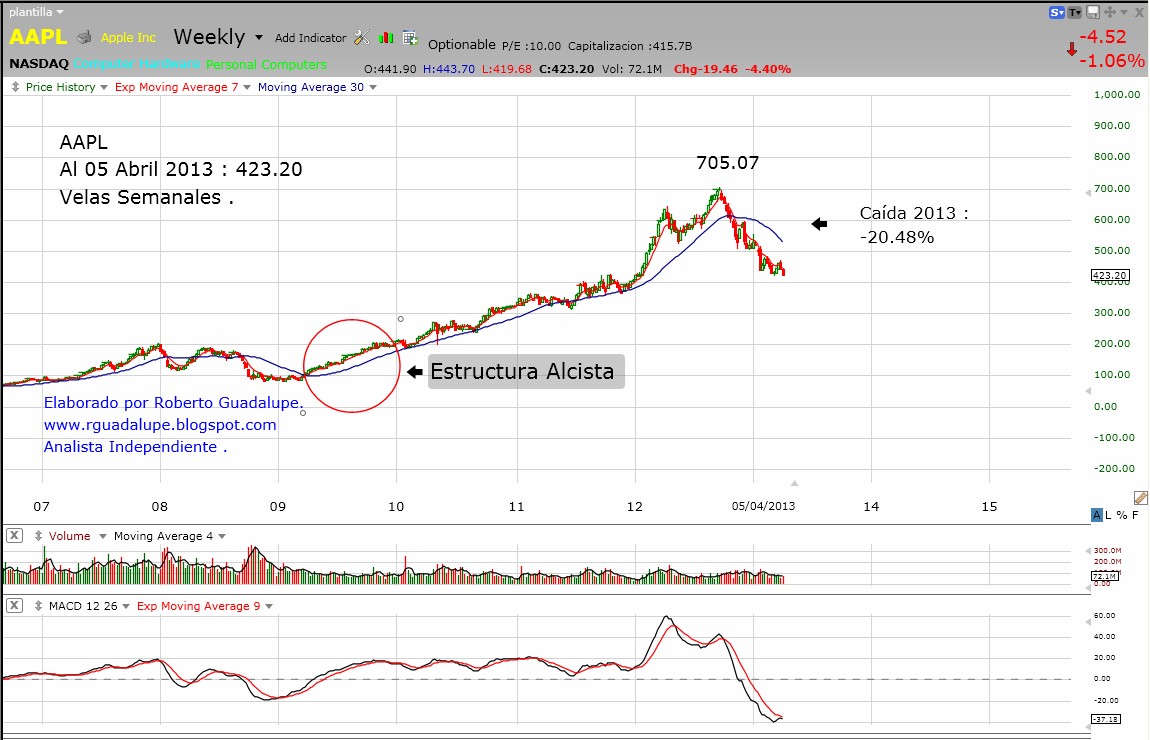Click the 05/04/2013 date label on time axis
The width and height of the screenshot is (1150, 740).
tap(763, 506)
